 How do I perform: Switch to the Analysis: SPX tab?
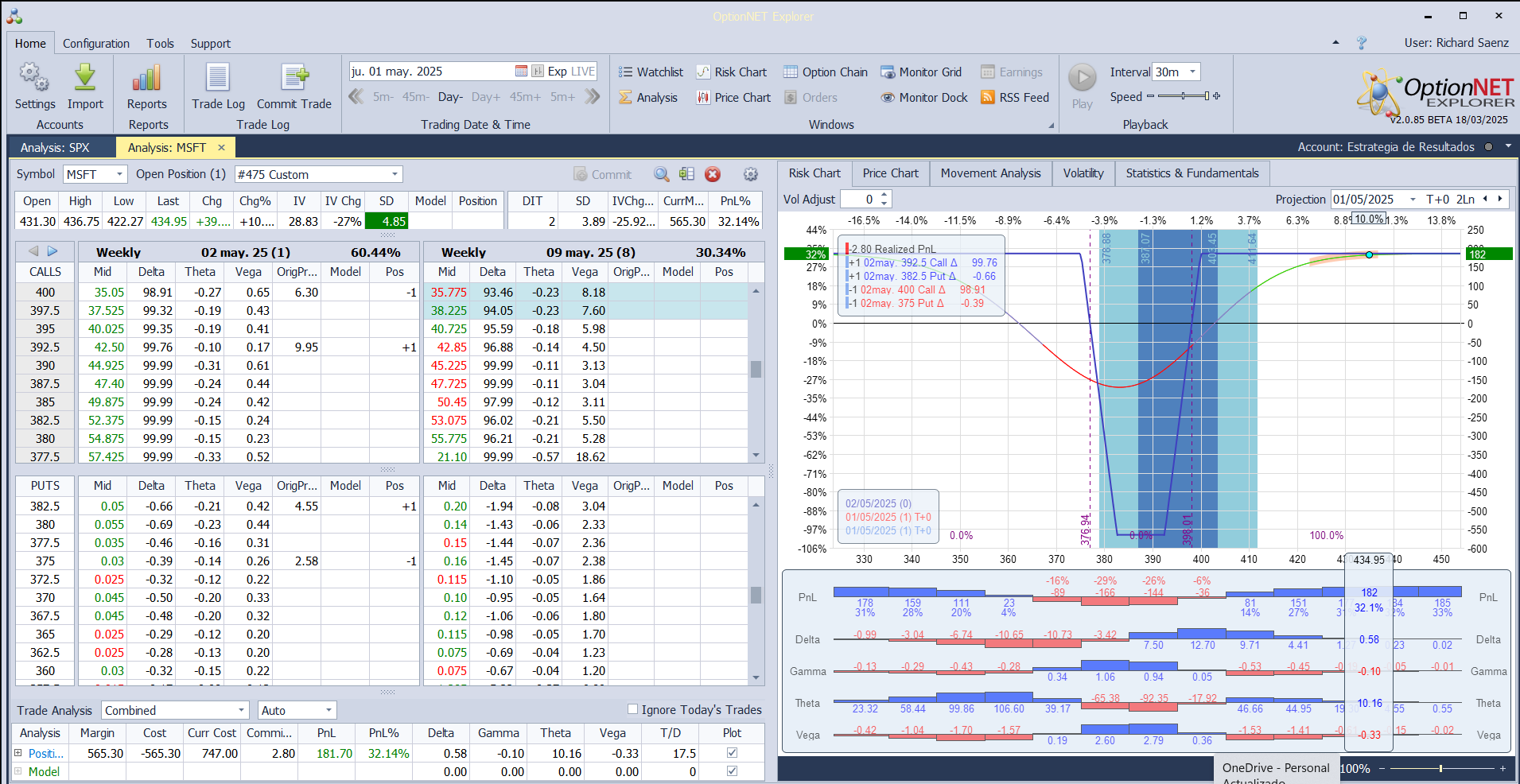55,147
